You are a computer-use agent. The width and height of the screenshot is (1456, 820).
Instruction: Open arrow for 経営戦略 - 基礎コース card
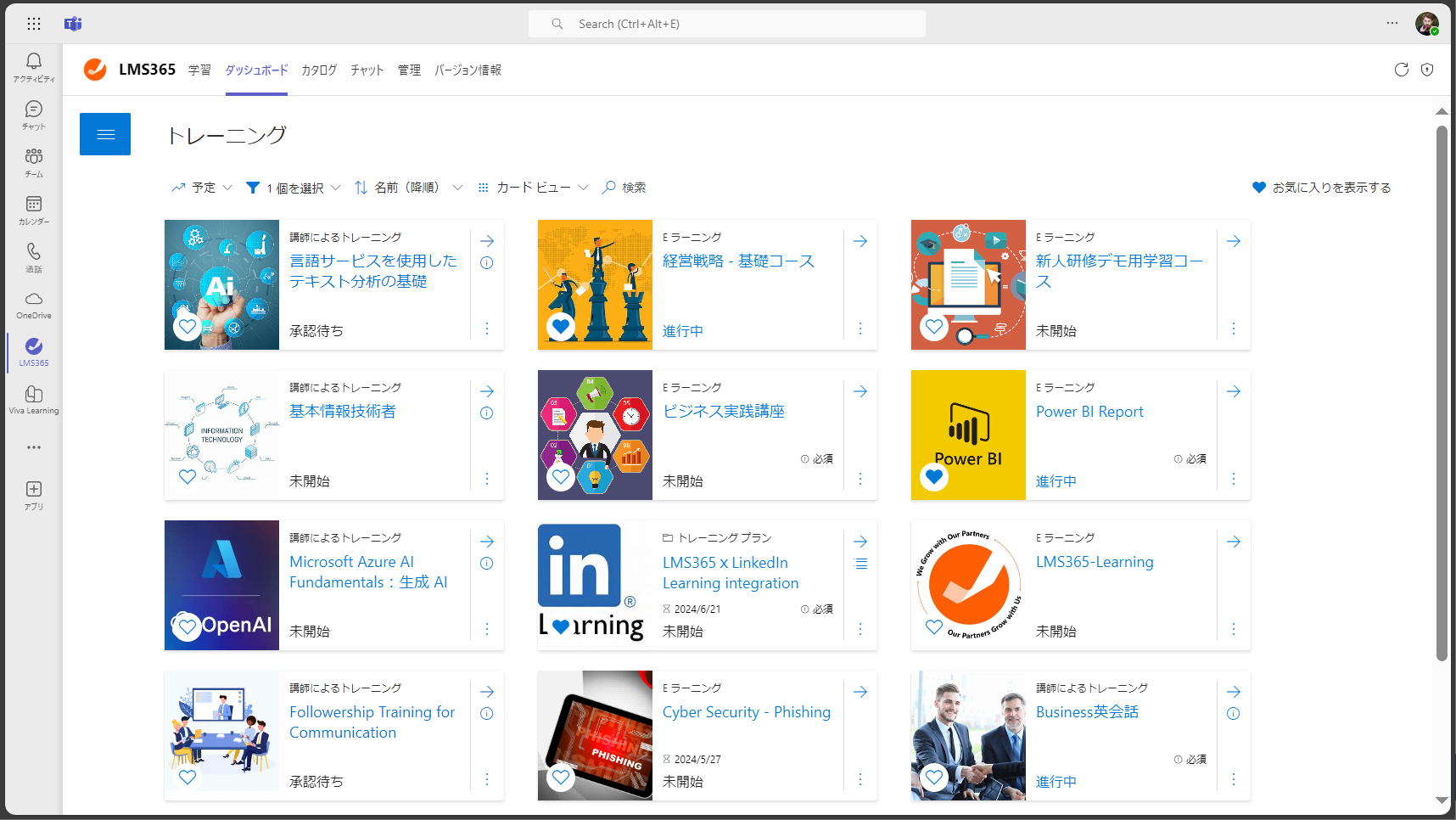860,242
